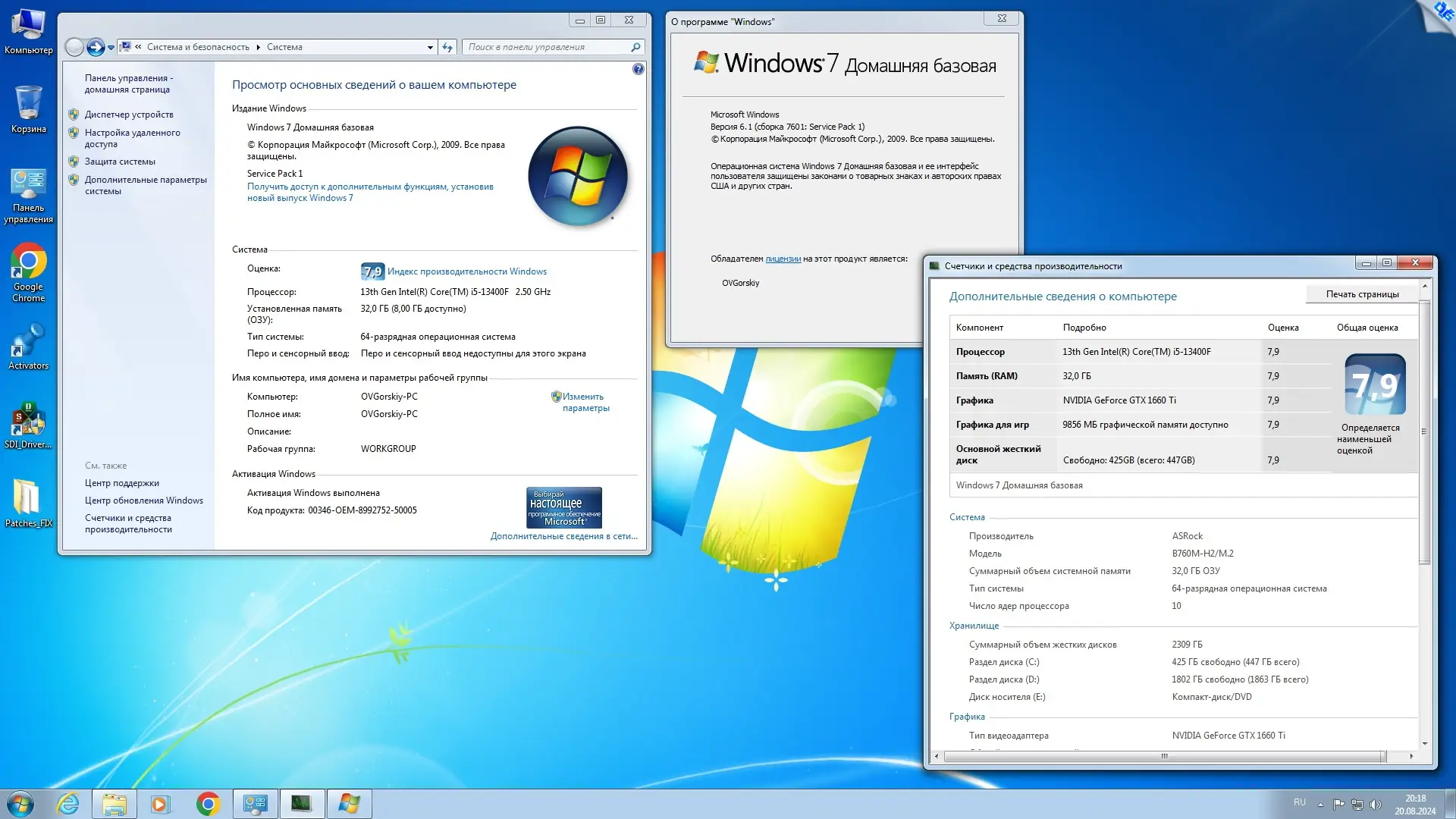Open recent pages dropdown beside the forward button

(x=111, y=47)
